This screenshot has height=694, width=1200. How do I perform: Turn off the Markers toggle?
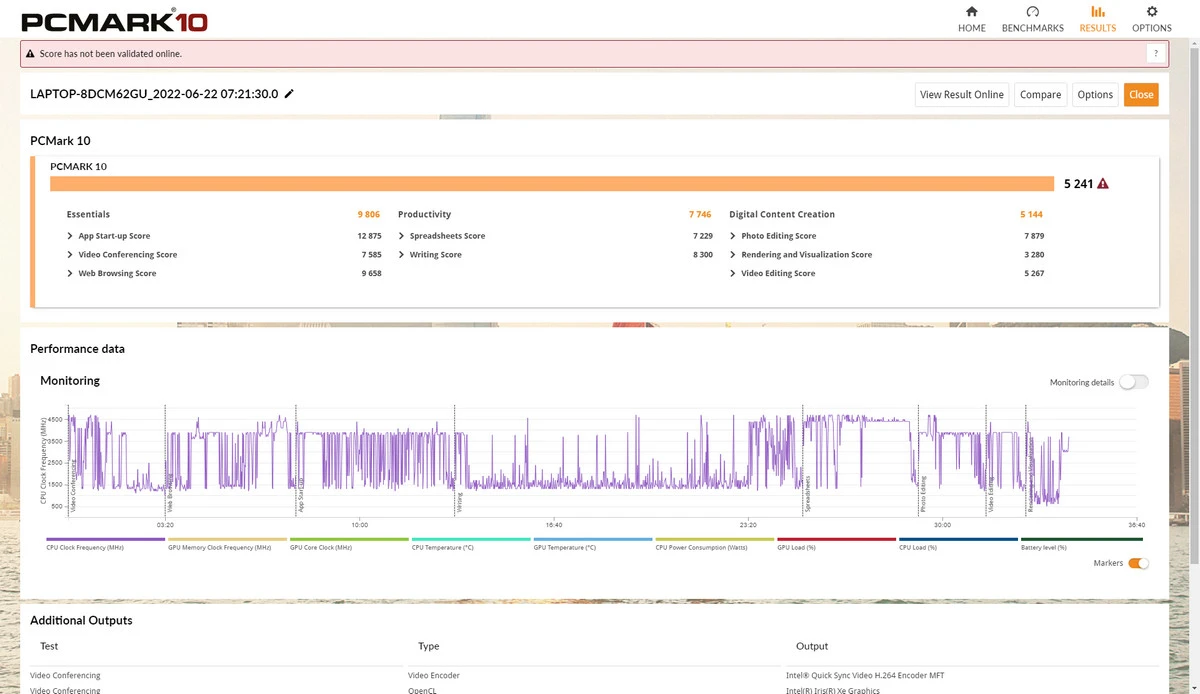click(x=1138, y=563)
